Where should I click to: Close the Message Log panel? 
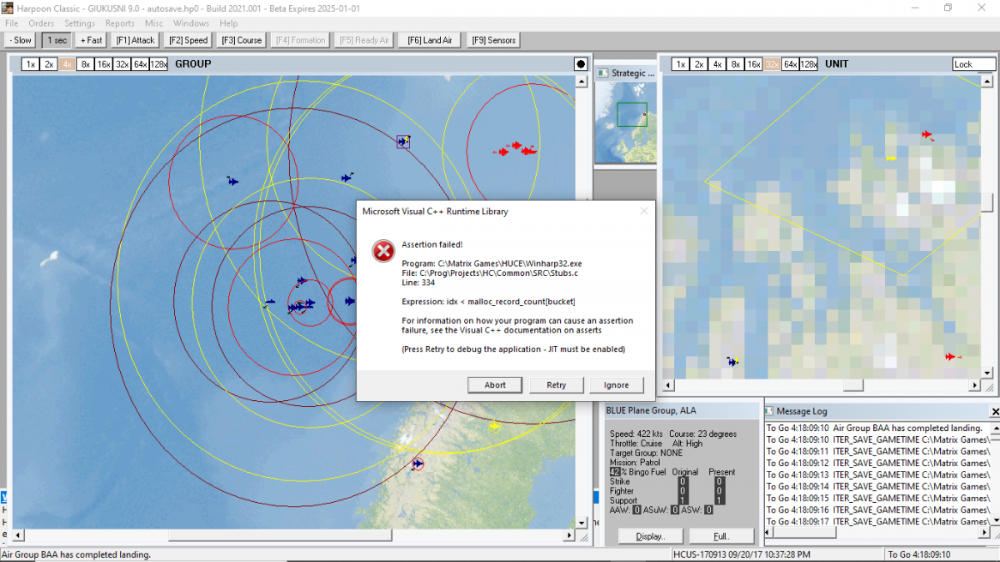pos(995,411)
